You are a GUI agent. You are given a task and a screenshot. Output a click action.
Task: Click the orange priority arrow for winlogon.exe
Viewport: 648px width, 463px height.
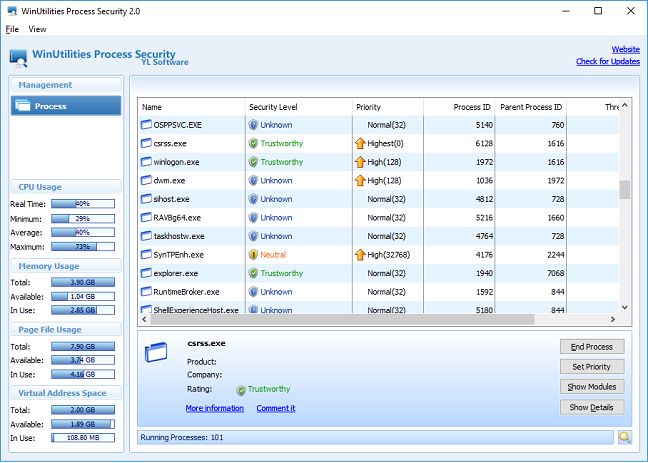pyautogui.click(x=360, y=162)
